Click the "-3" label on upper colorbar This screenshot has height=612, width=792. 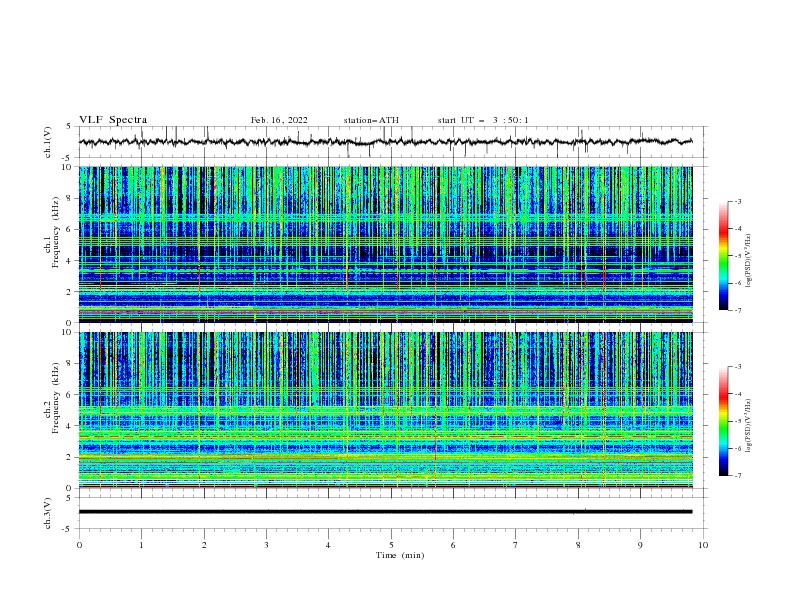pyautogui.click(x=737, y=201)
